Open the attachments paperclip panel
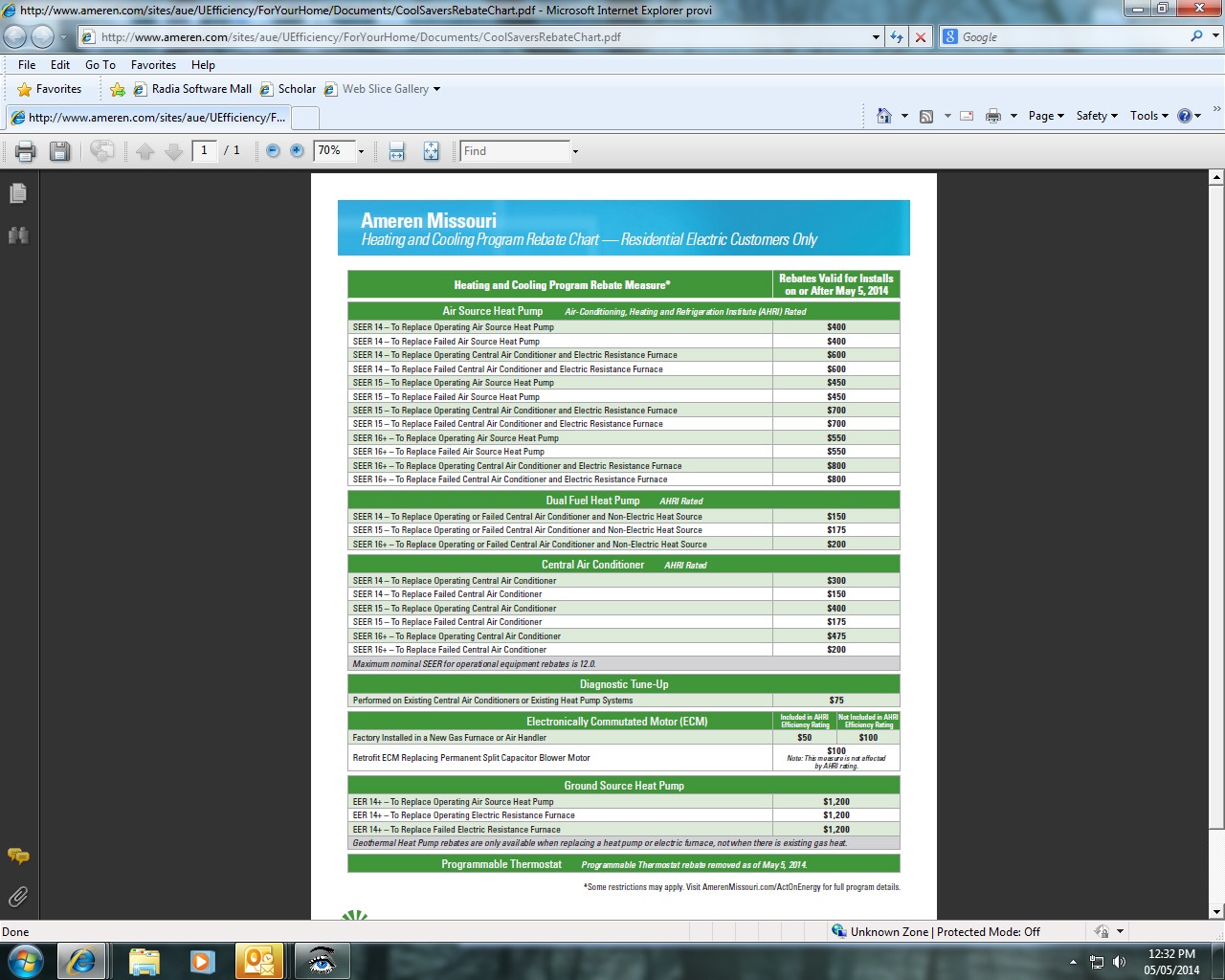This screenshot has height=980, width=1225. 17,897
